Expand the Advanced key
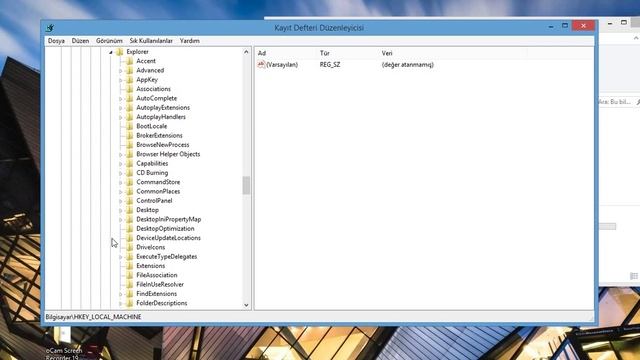The height and width of the screenshot is (360, 640). tap(120, 71)
